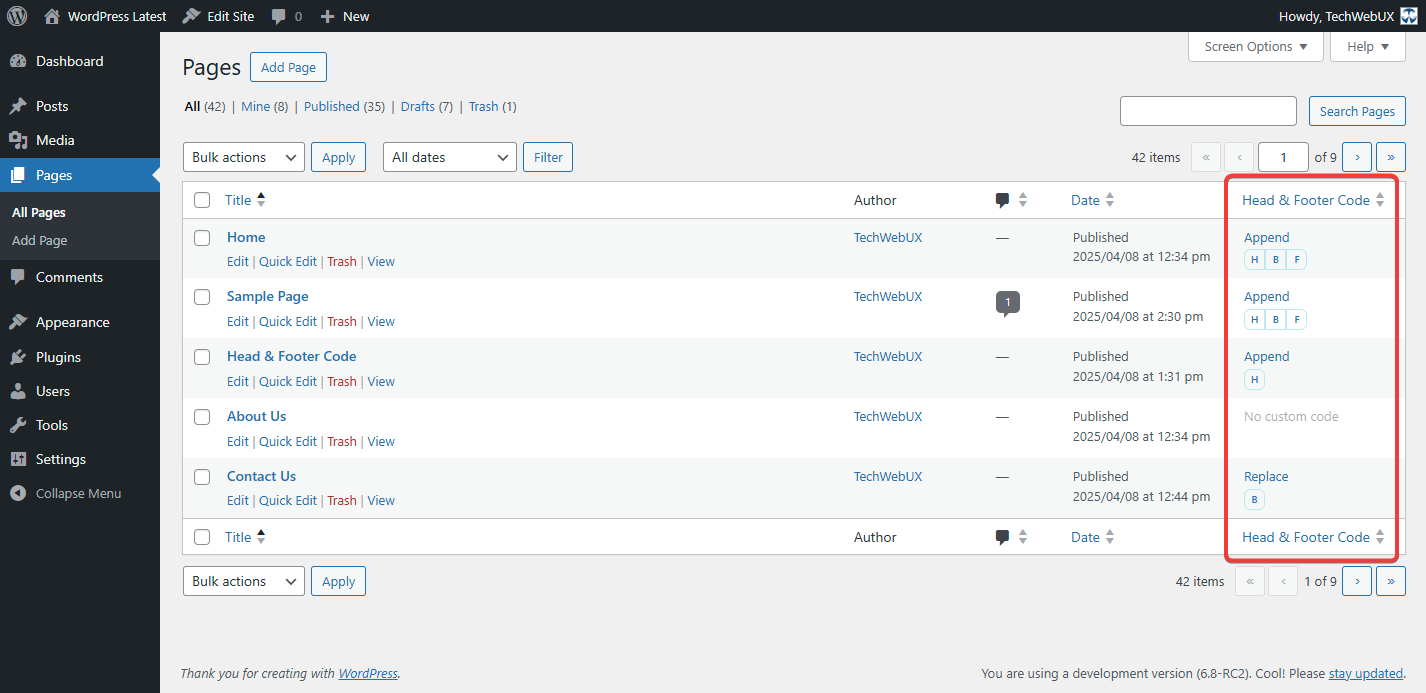Open the New content menu
Screen dimensions: 1426x693
[x=345, y=16]
